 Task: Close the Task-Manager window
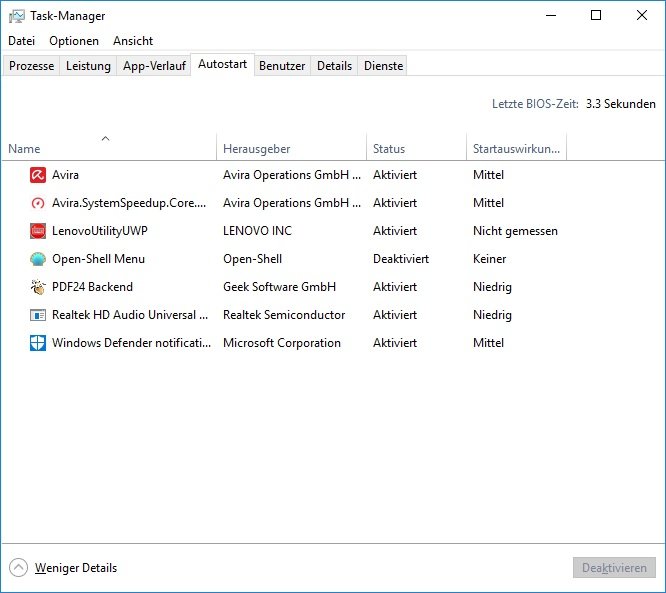point(642,16)
